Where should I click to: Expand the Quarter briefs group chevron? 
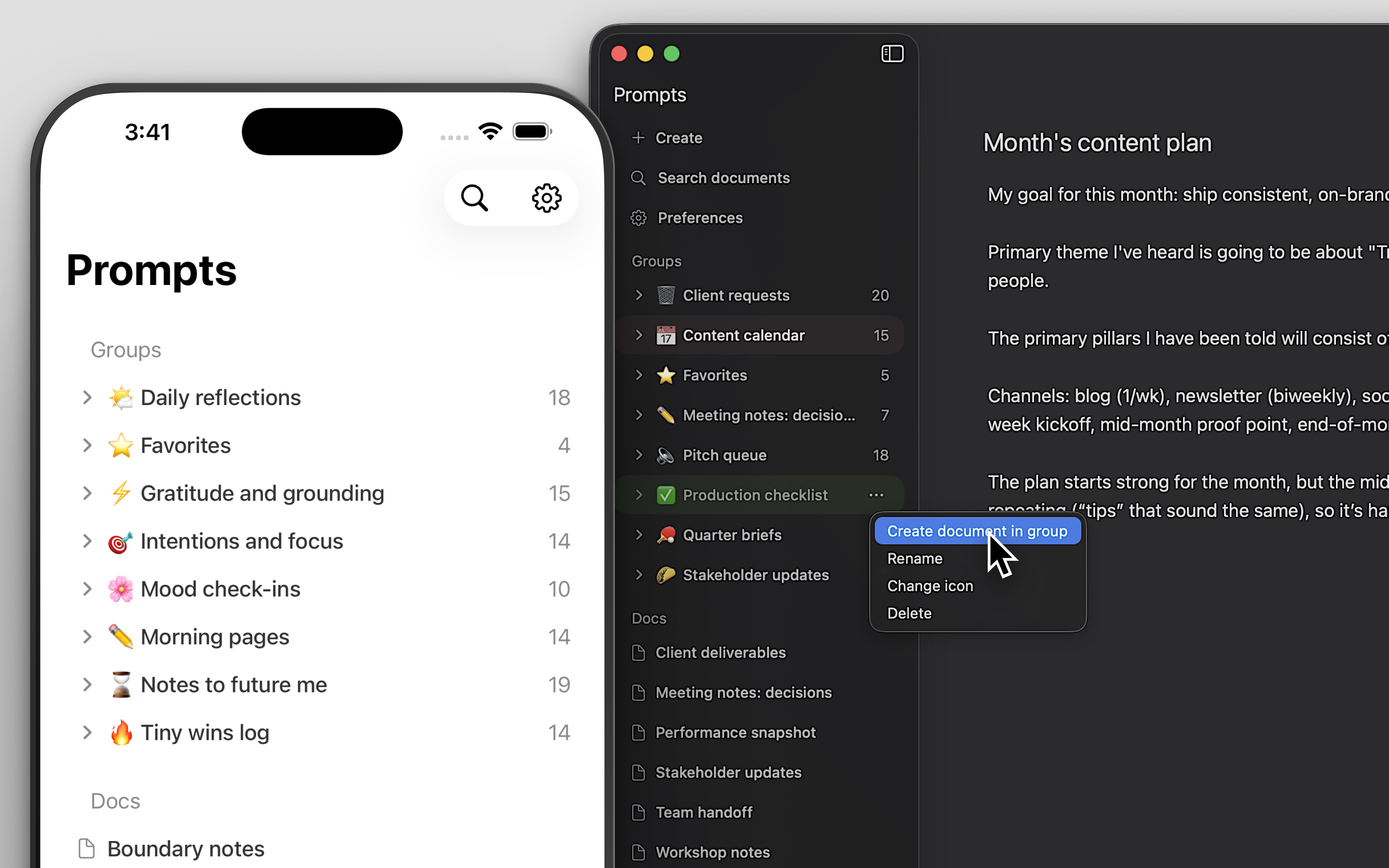[639, 534]
